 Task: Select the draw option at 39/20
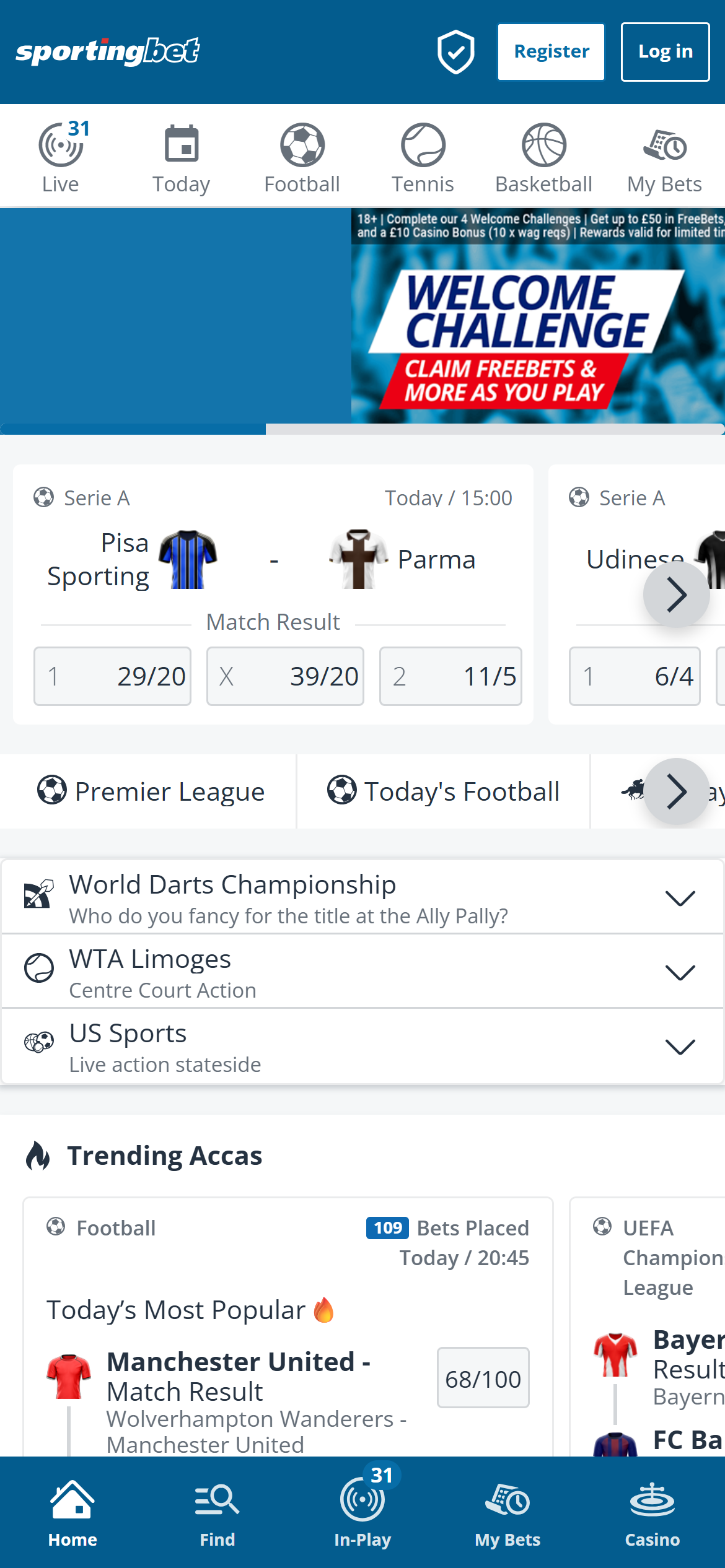point(284,676)
